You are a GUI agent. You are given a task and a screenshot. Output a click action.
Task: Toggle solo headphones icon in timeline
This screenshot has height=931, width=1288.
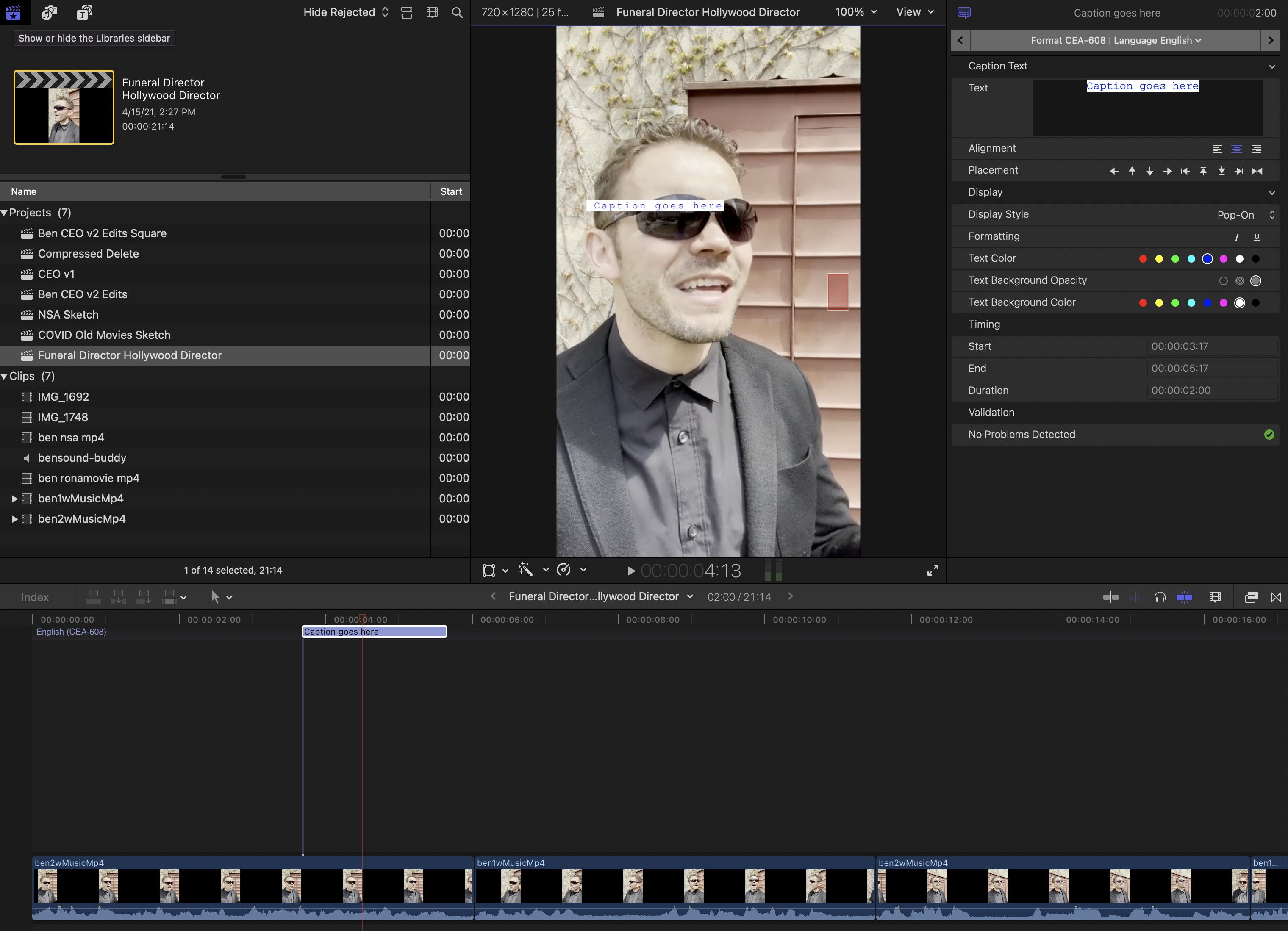1160,597
